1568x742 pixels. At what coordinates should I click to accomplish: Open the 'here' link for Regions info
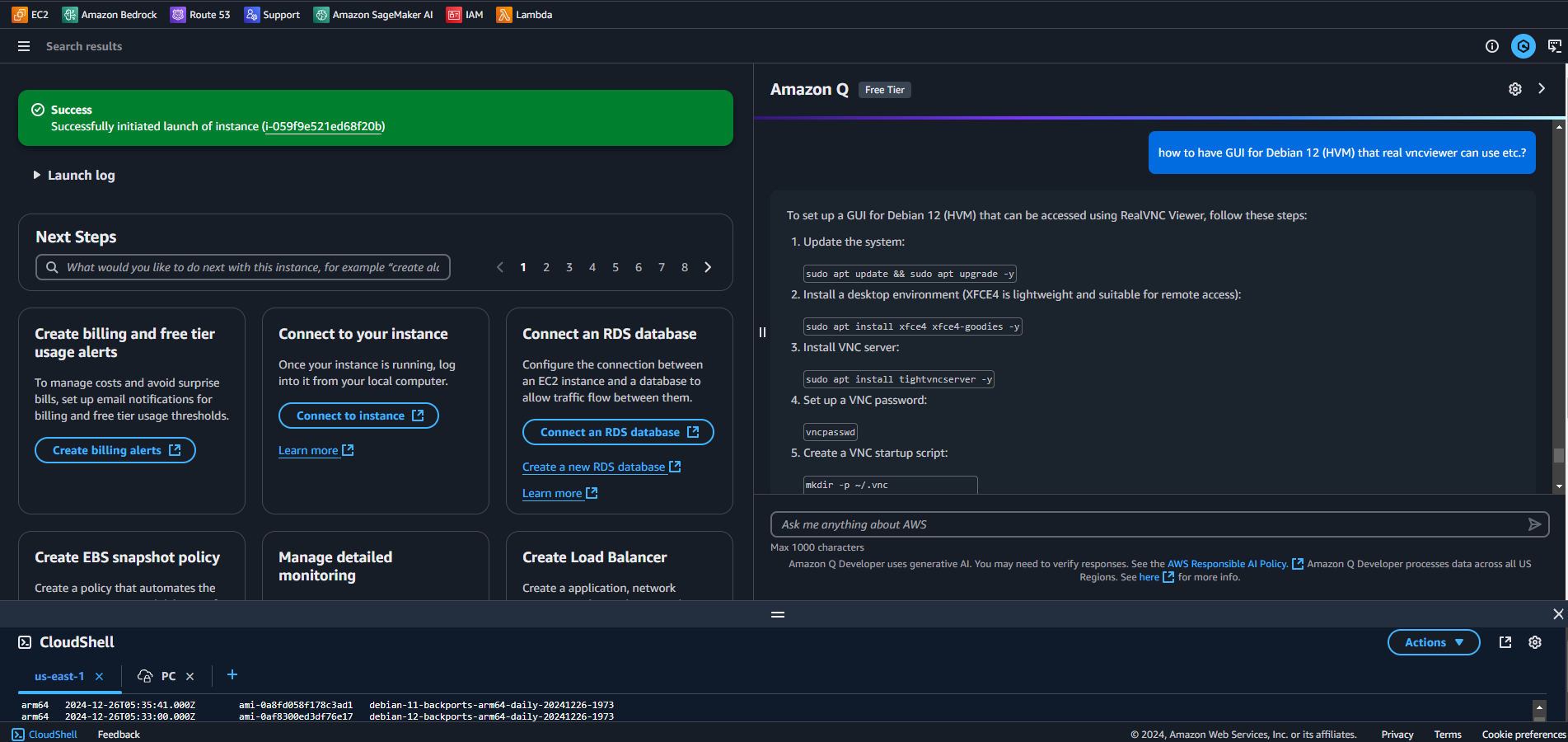[x=1156, y=577]
